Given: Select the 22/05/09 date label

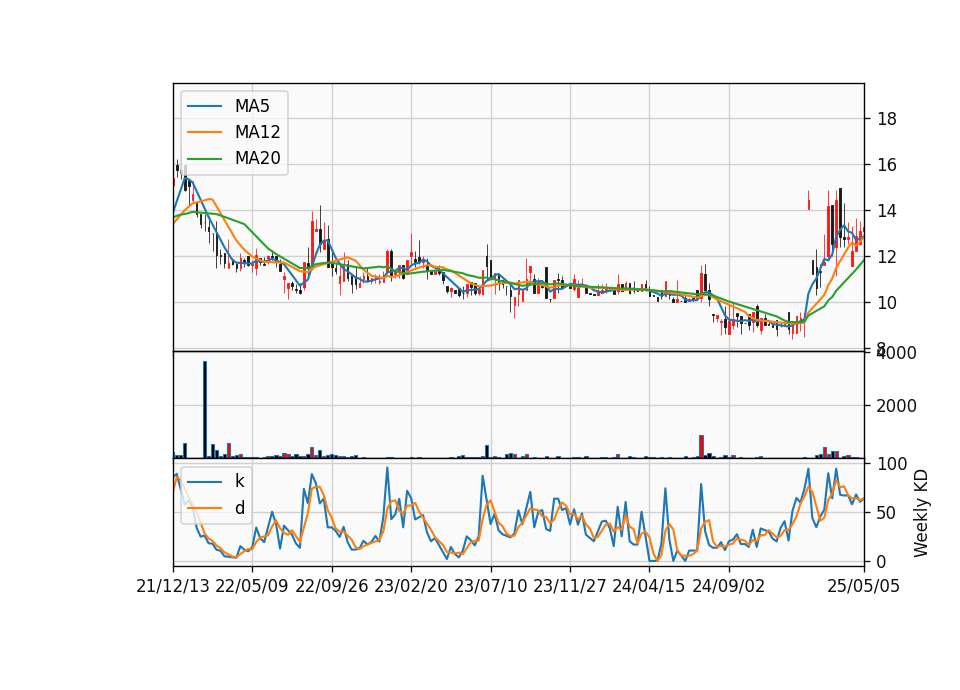Looking at the screenshot, I should pyautogui.click(x=252, y=586).
